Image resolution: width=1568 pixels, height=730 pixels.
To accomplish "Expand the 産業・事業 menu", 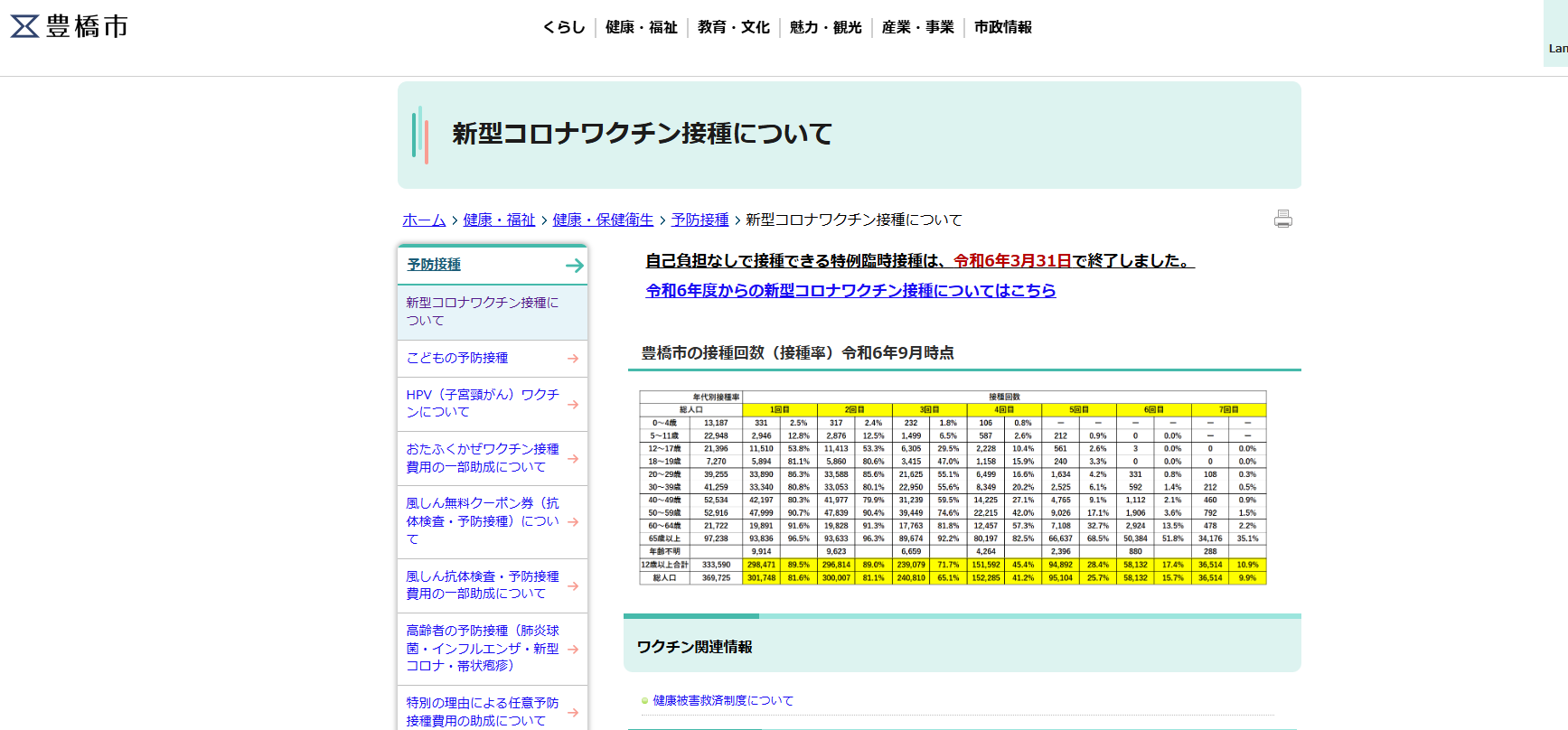I will 918,27.
